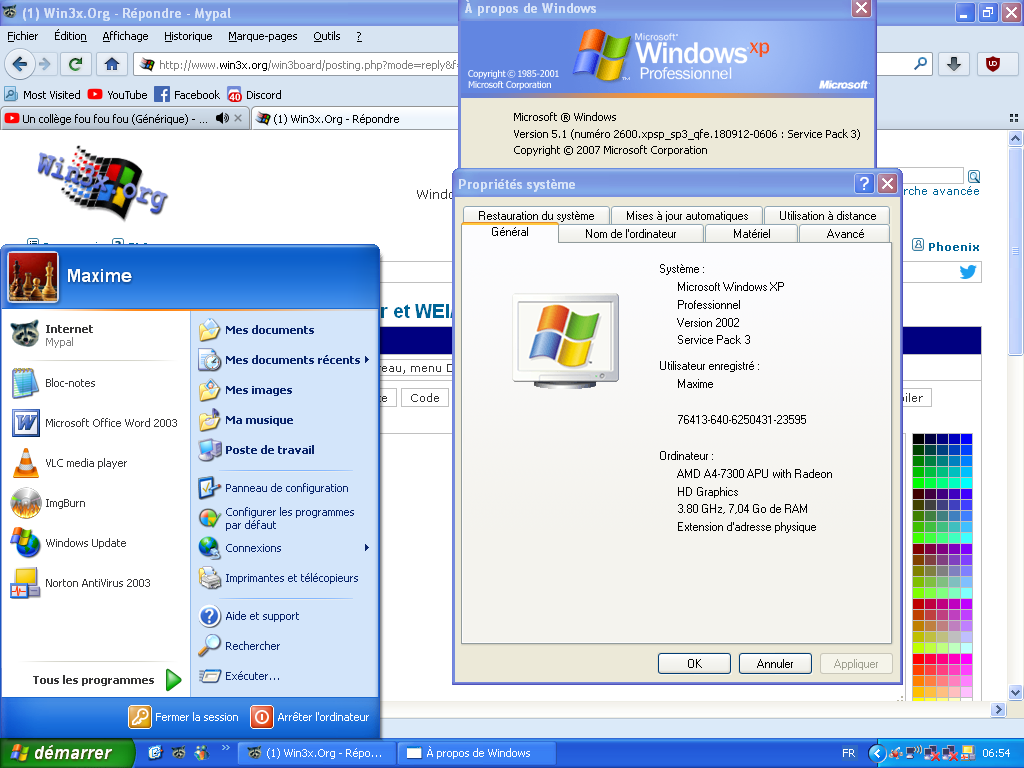Open the Most Visited bookmark folder

click(42, 95)
